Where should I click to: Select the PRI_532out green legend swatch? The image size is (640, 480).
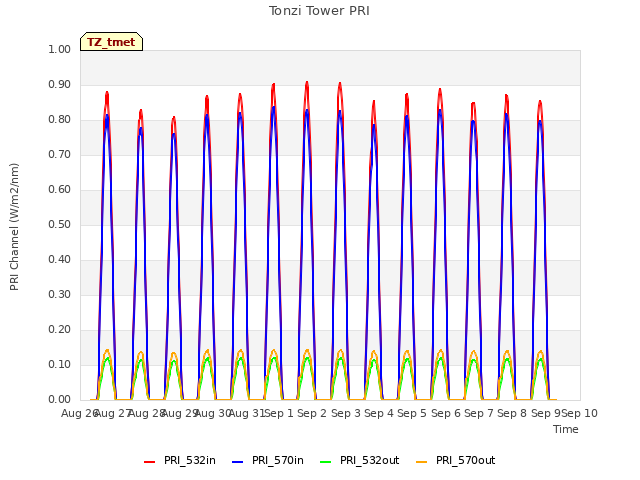(x=326, y=462)
